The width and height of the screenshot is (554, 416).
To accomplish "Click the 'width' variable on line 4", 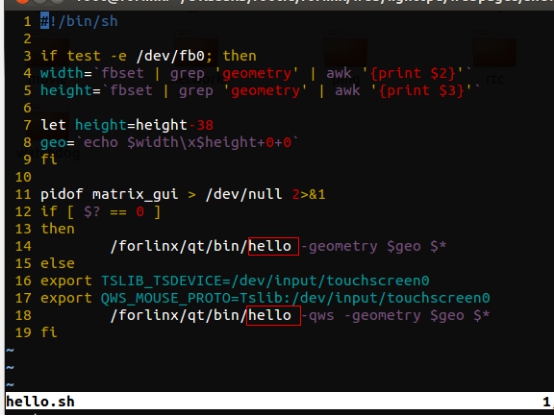I will [x=62, y=73].
